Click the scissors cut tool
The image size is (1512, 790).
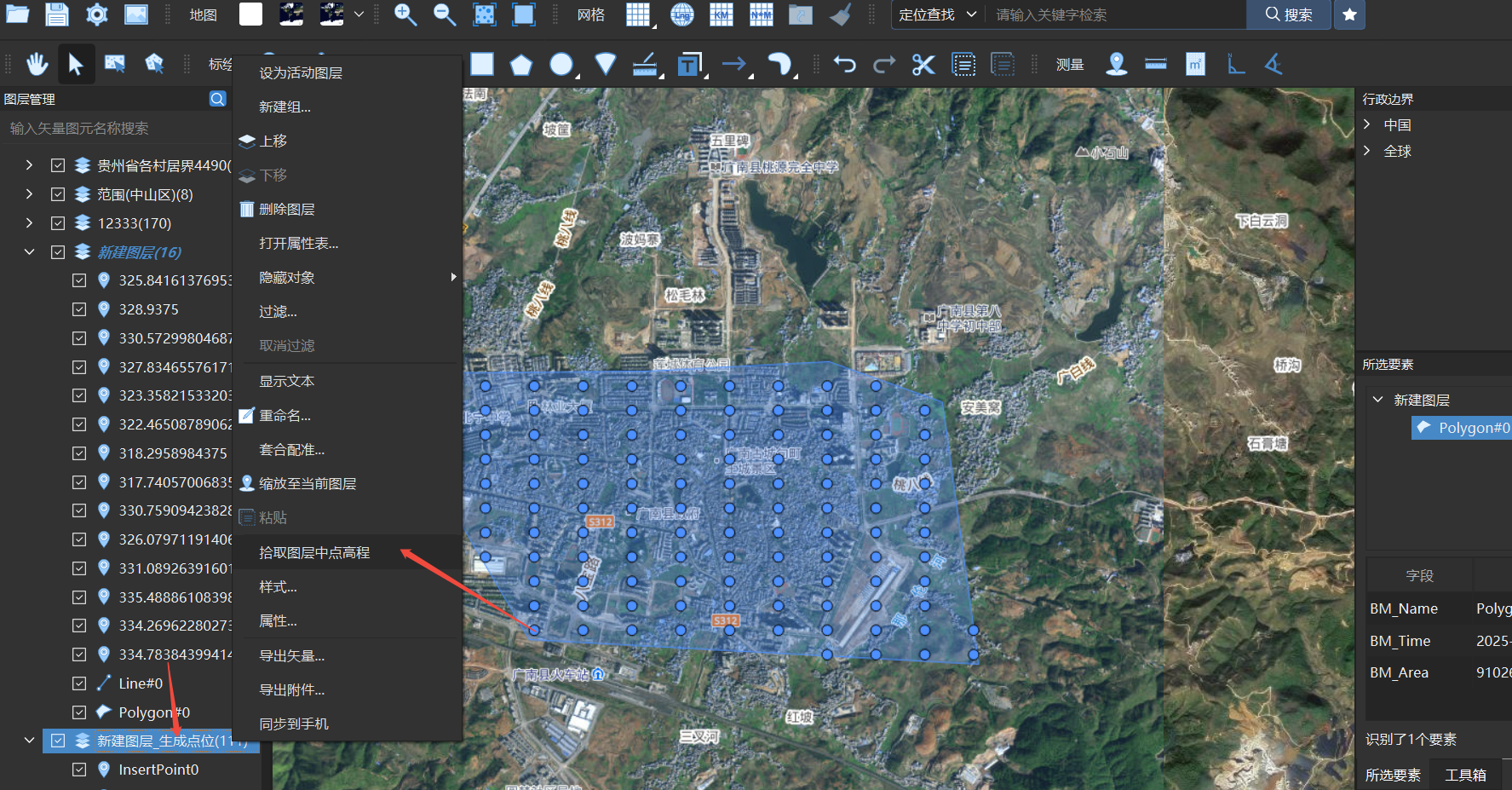coord(923,64)
